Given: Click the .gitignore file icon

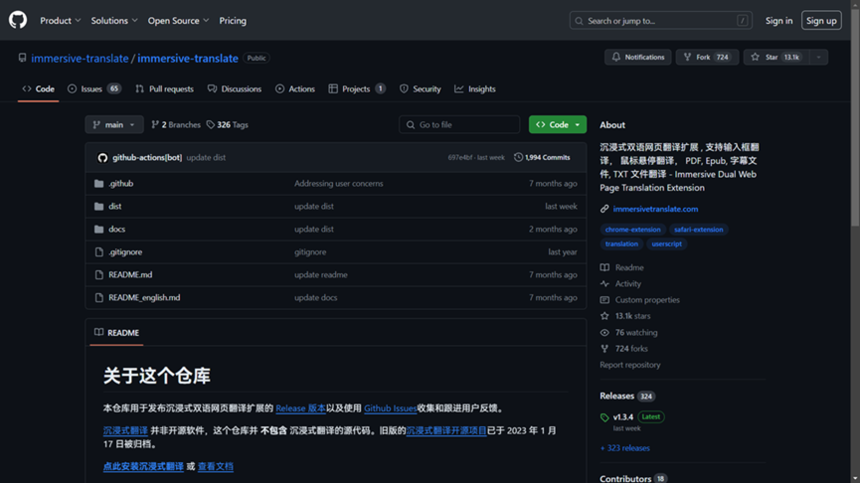Looking at the screenshot, I should [99, 252].
